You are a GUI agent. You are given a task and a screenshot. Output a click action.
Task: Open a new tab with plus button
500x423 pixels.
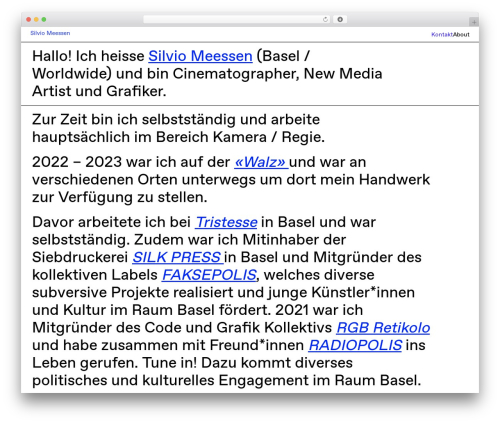coord(474,22)
